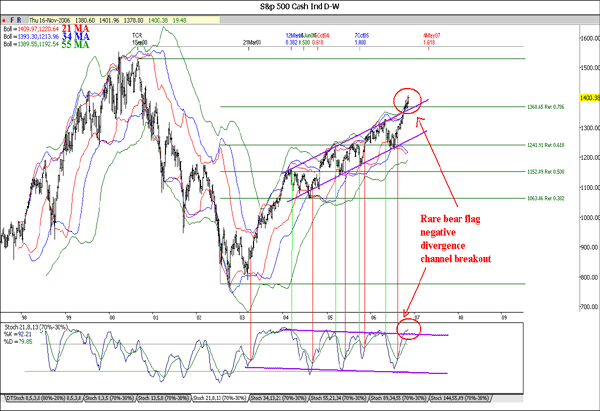This screenshot has height=411, width=600.
Task: Select the Stoch 13,5,8 tab
Action: [x=163, y=398]
